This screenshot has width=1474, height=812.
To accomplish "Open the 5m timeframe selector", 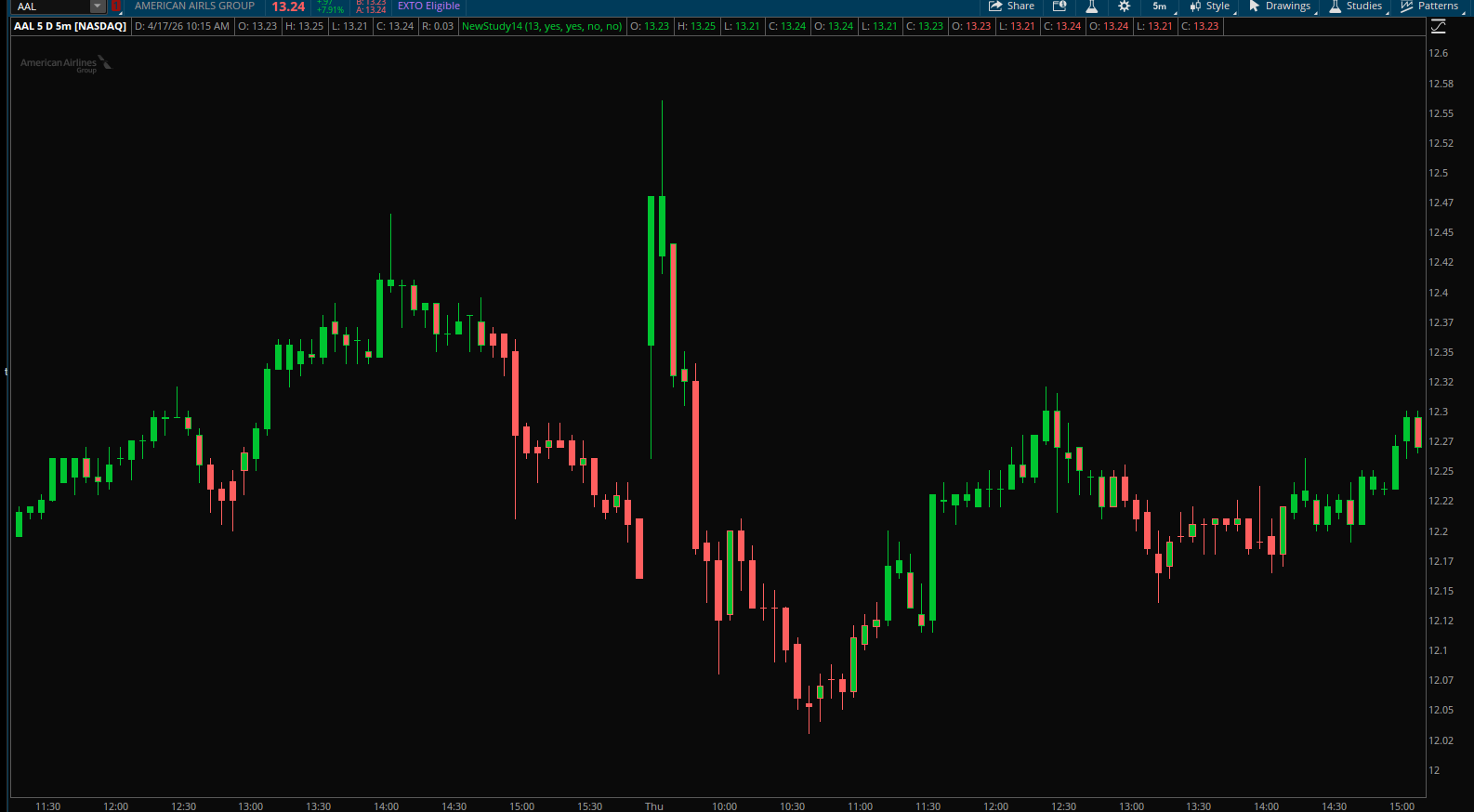I will pos(1160,7).
